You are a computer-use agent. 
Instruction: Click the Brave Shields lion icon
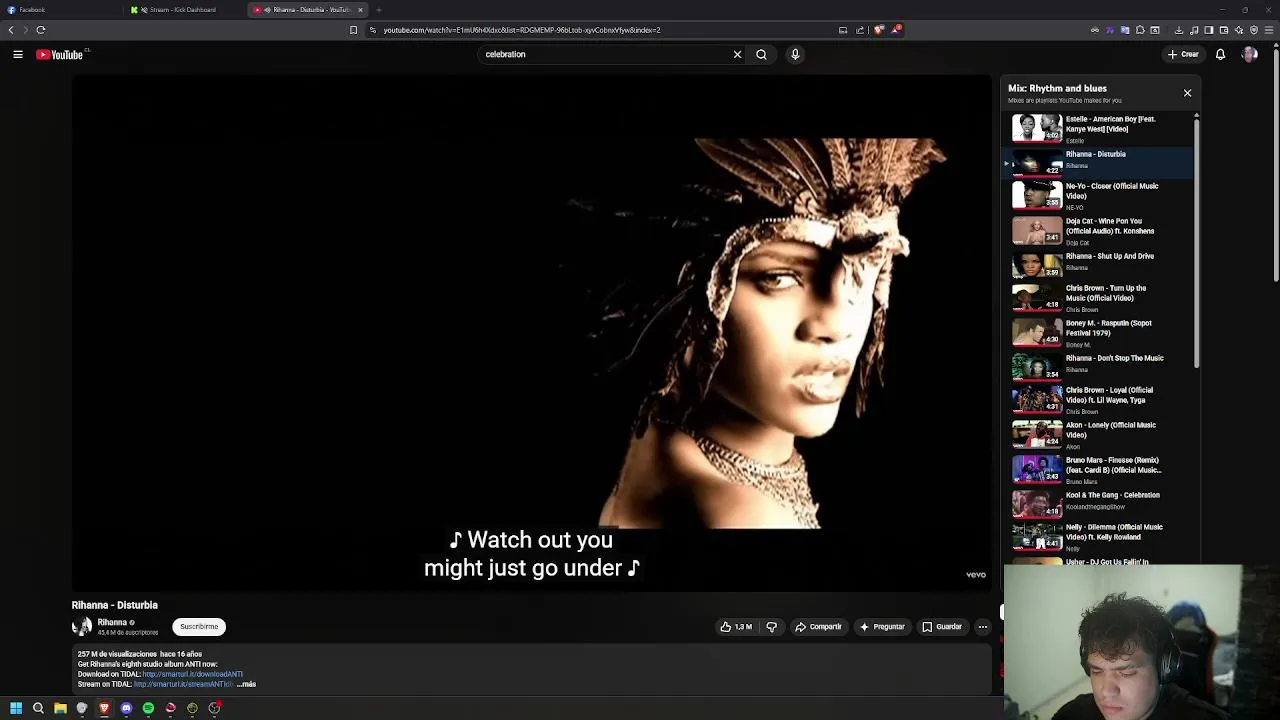pos(880,30)
